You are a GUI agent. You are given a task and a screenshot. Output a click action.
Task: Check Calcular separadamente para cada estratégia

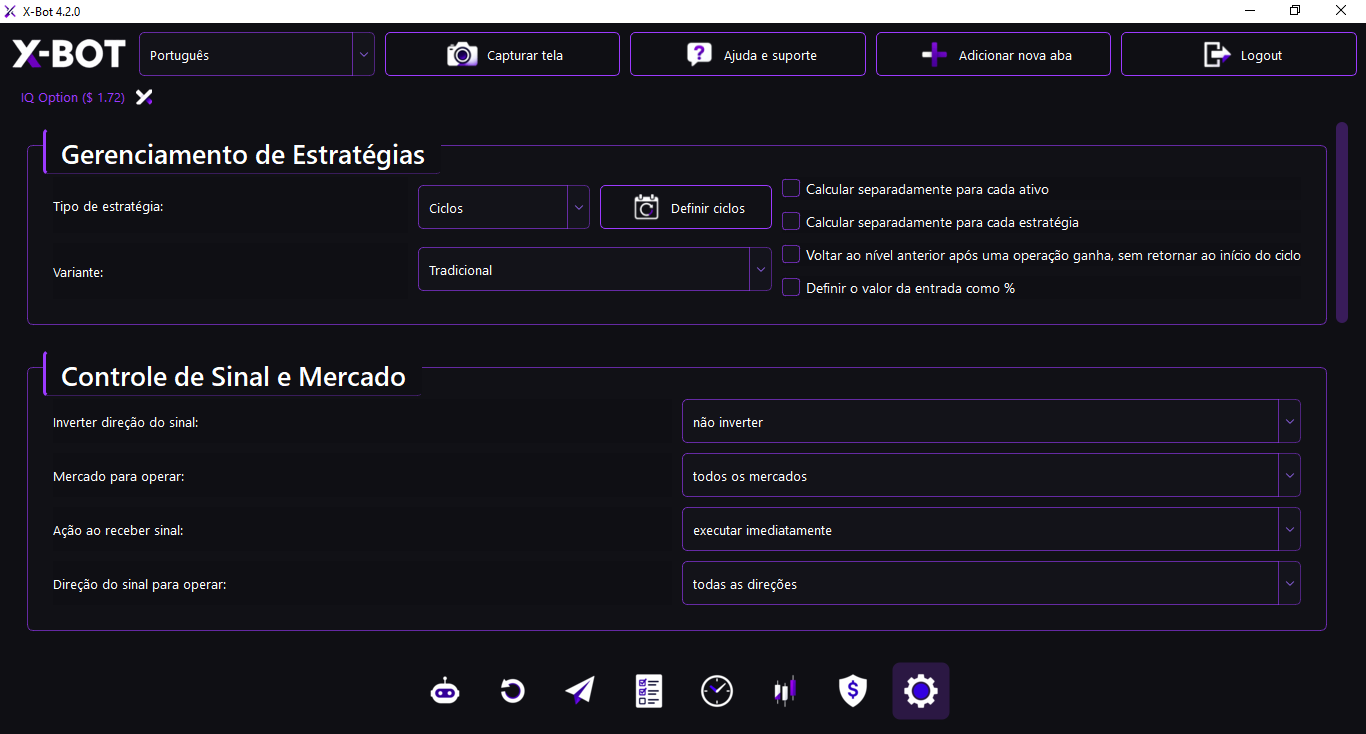point(791,222)
